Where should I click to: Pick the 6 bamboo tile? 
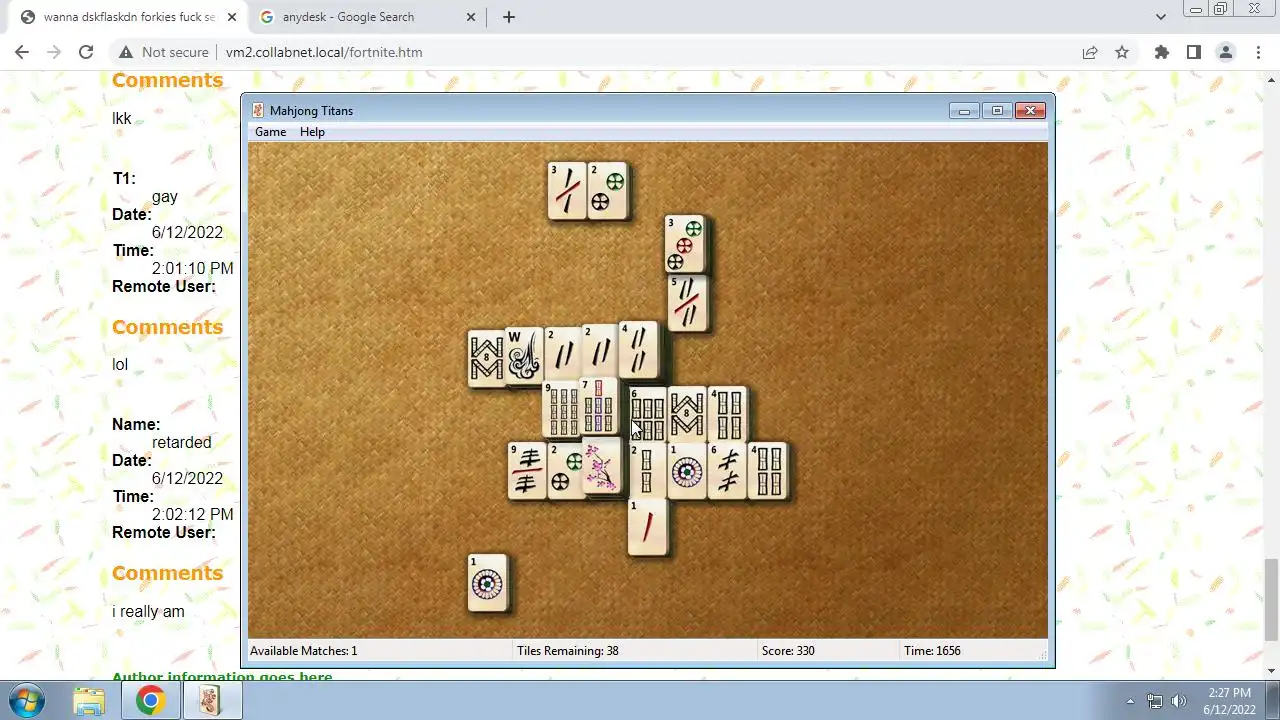(x=647, y=415)
